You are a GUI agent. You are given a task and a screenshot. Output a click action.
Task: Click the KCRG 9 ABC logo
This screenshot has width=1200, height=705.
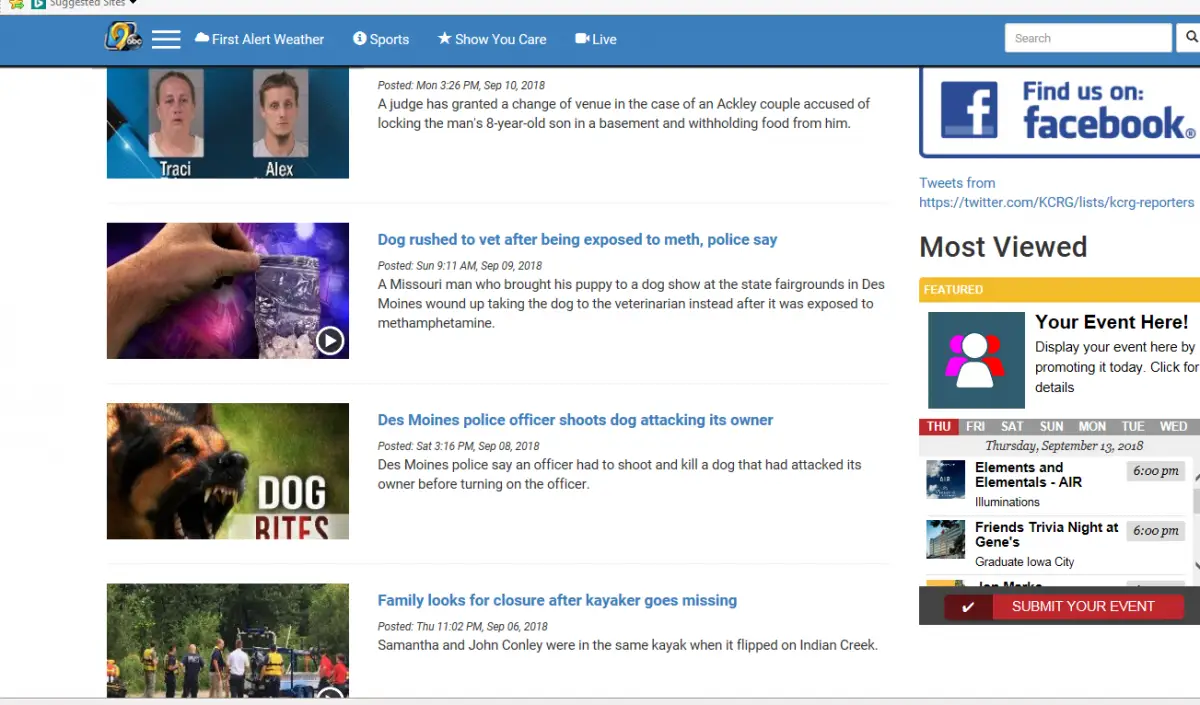[124, 38]
